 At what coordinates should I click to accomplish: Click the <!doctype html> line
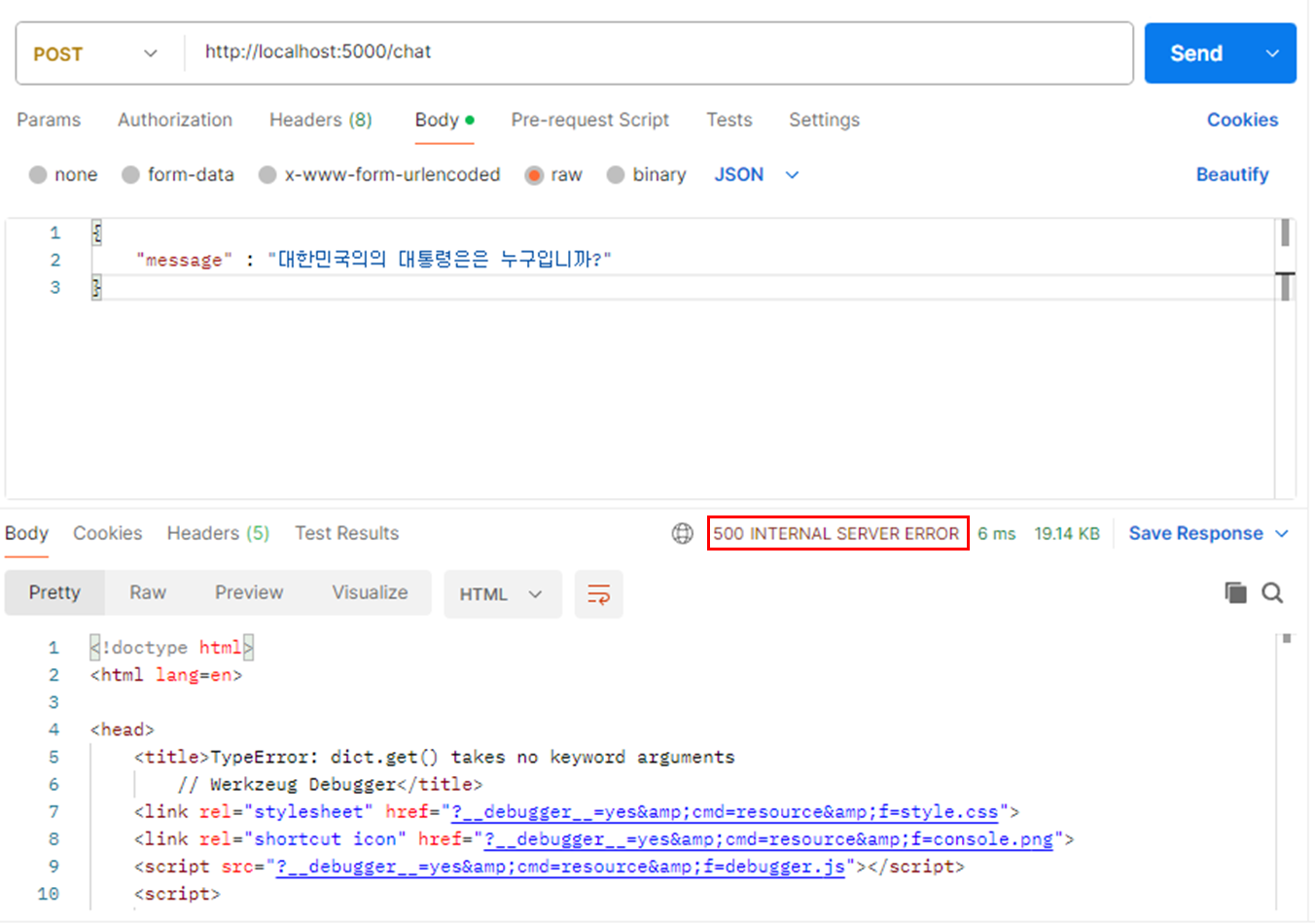[172, 648]
